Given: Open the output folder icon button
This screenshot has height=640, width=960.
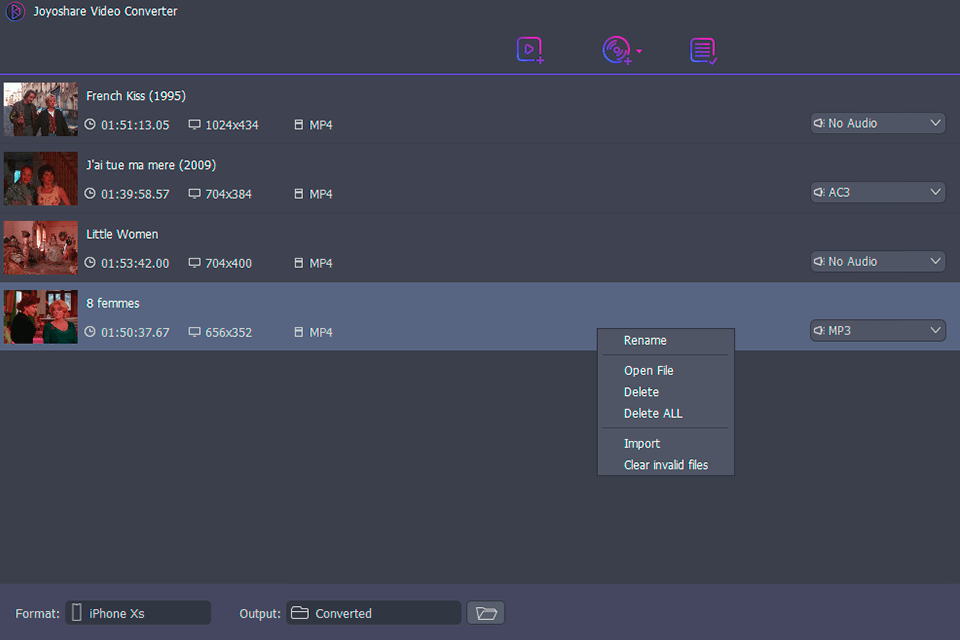Looking at the screenshot, I should click(486, 613).
